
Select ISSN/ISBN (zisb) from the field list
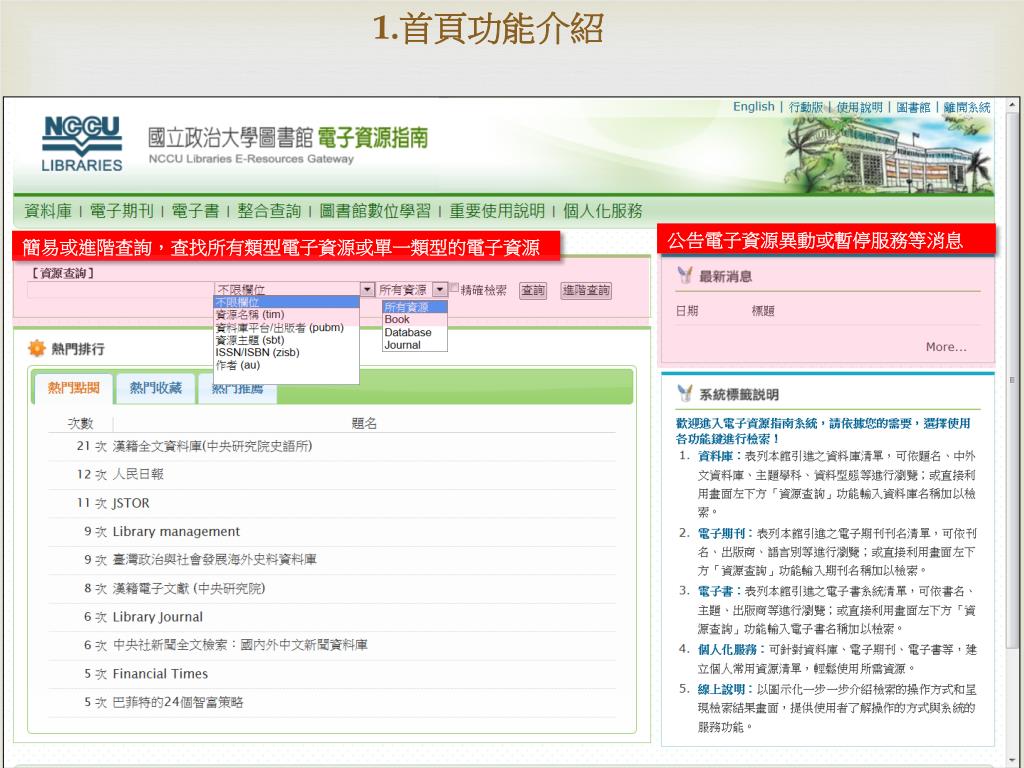coord(257,352)
